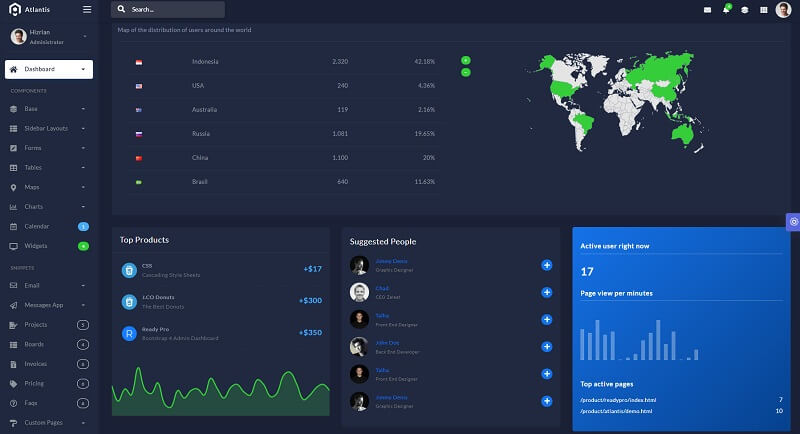The image size is (800, 434).
Task: Open the quick actions grid icon
Action: pos(764,10)
